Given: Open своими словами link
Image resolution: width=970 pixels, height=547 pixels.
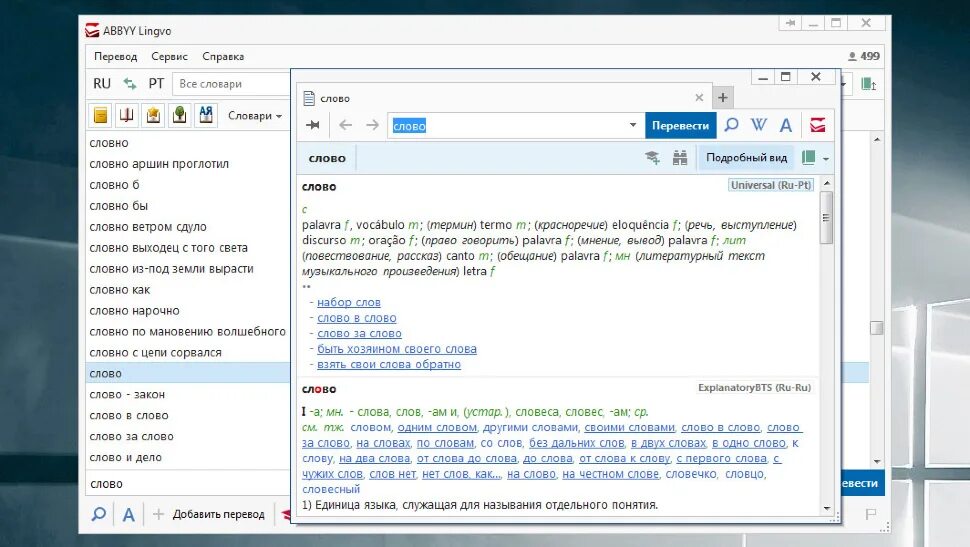Looking at the screenshot, I should (629, 428).
